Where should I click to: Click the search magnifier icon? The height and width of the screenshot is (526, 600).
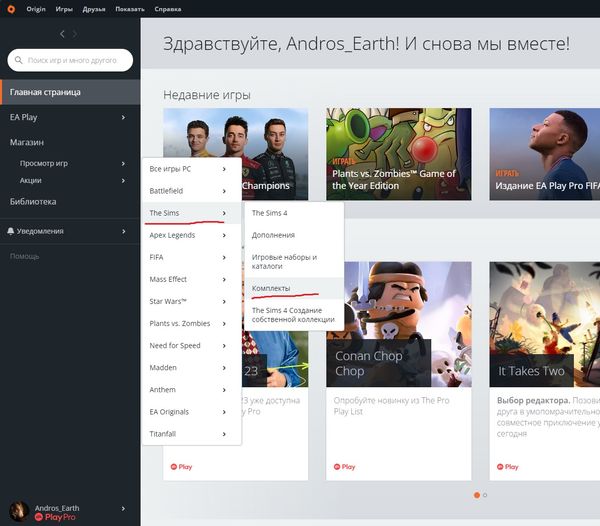[x=18, y=60]
